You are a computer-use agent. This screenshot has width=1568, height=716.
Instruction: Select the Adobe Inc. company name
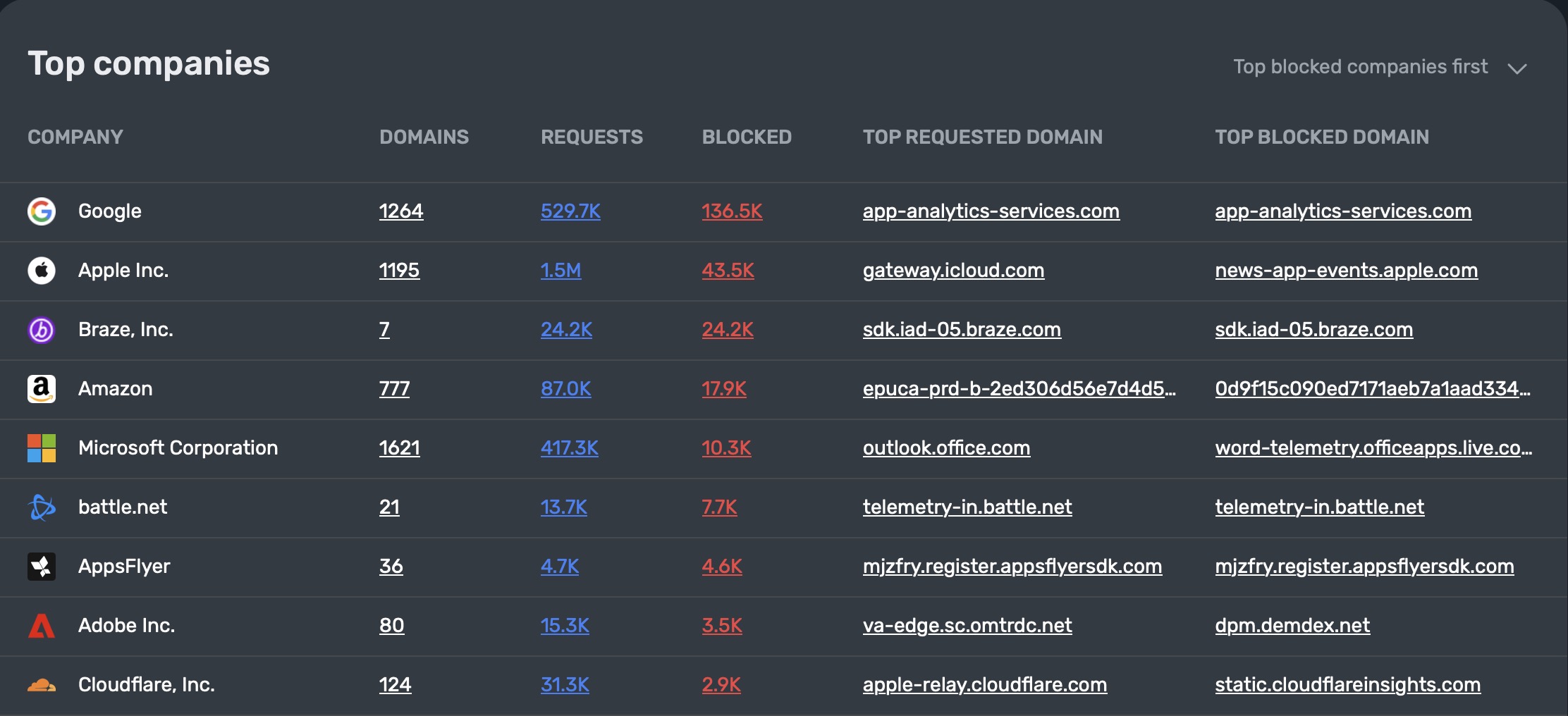[x=127, y=626]
